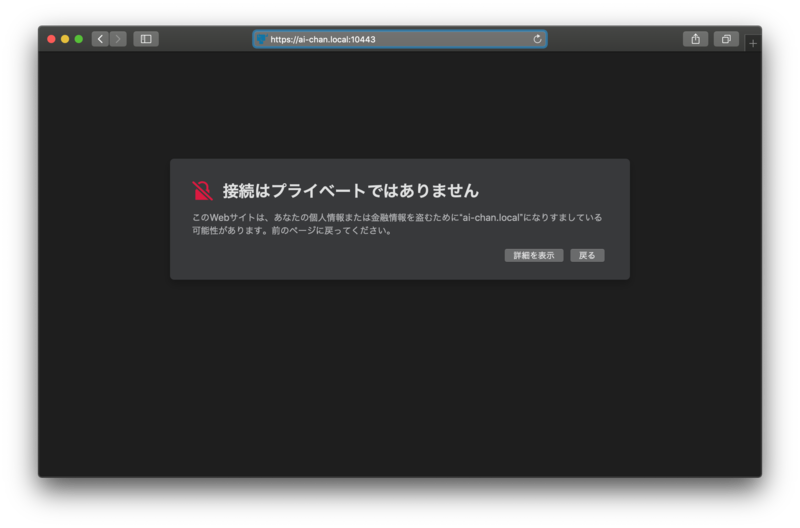Click the 接続はプライベートではありません heading
This screenshot has width=800, height=528.
pyautogui.click(x=350, y=190)
